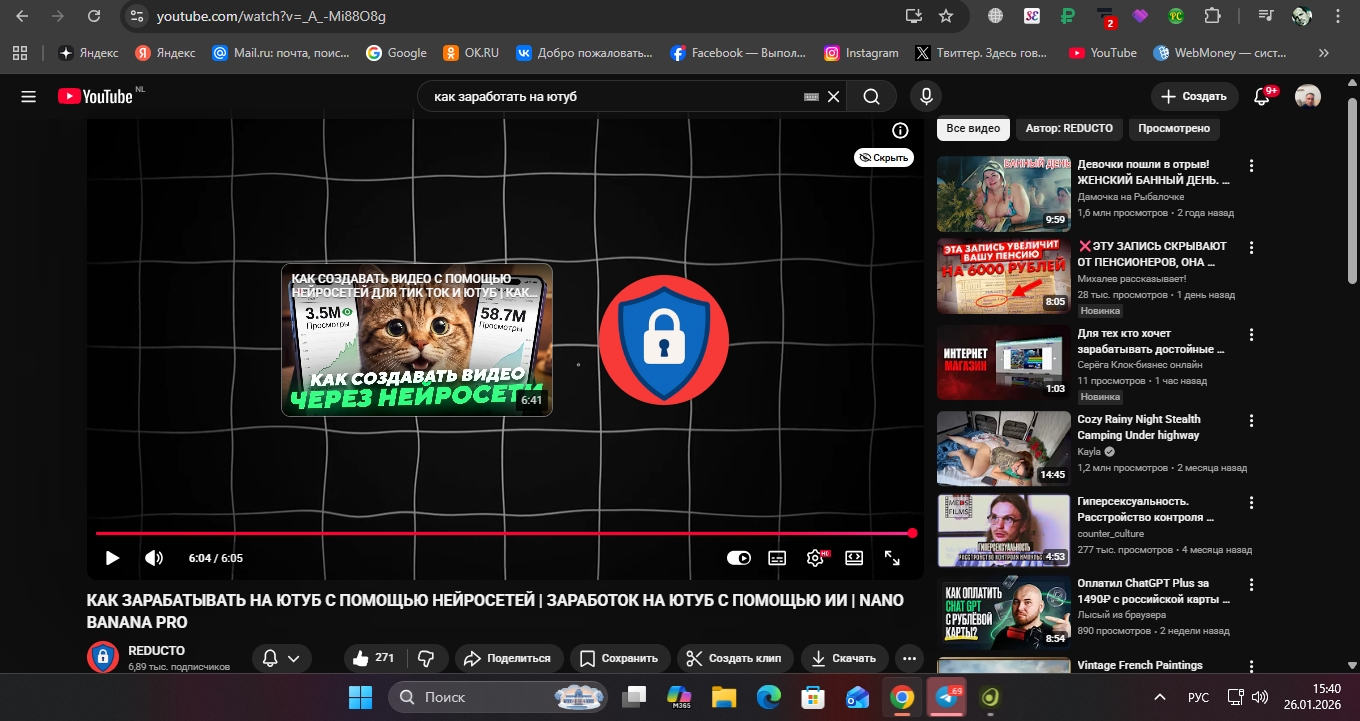Open more actions menu under video

[x=908, y=658]
